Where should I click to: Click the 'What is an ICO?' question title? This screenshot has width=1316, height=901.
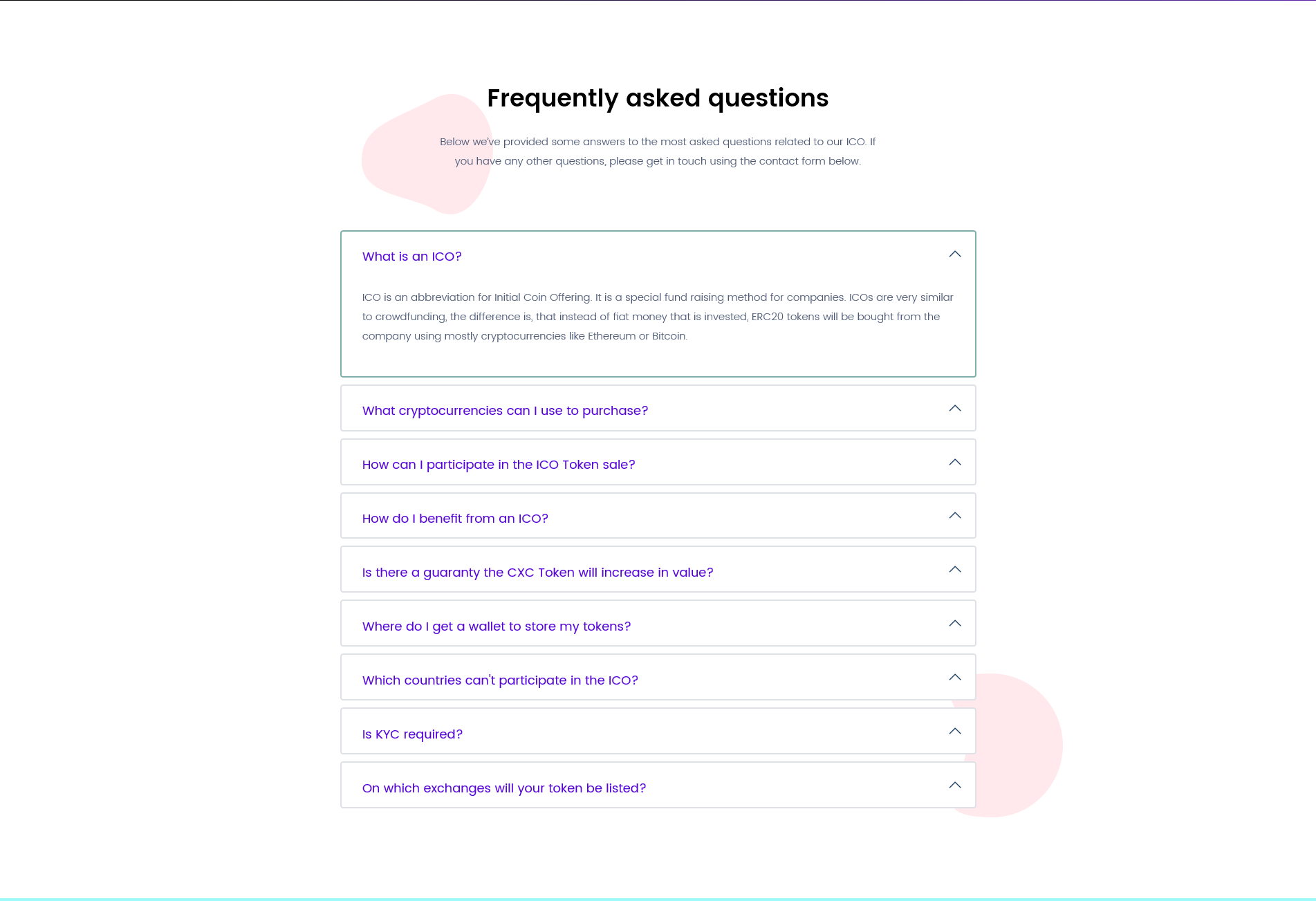coord(412,257)
